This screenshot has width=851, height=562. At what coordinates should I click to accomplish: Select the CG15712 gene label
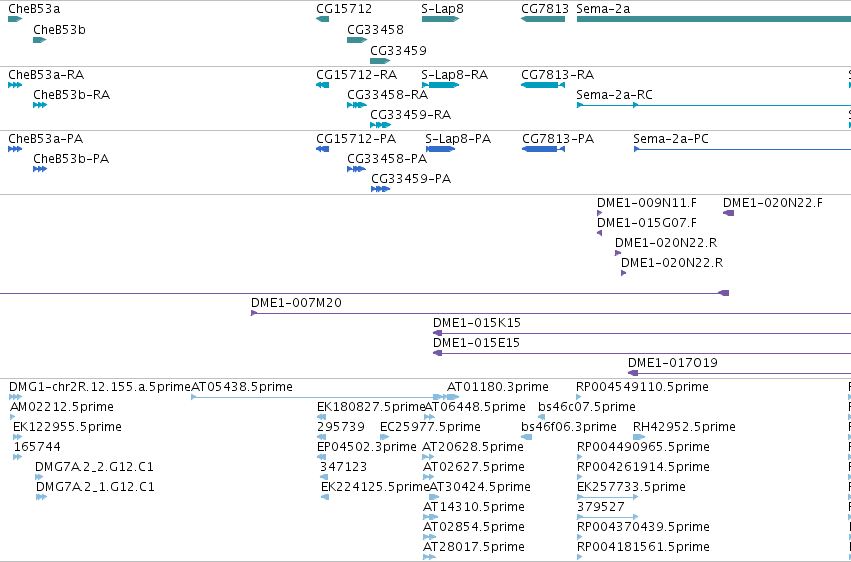pos(344,9)
